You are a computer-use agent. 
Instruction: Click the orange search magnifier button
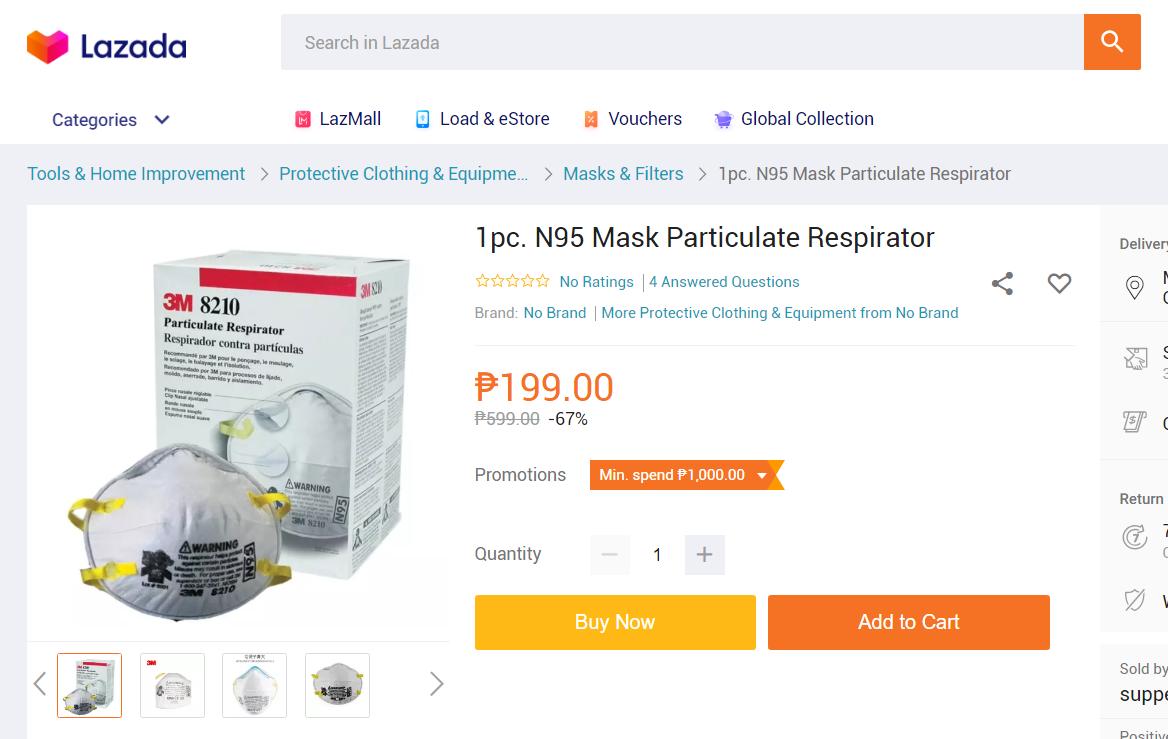tap(1111, 42)
